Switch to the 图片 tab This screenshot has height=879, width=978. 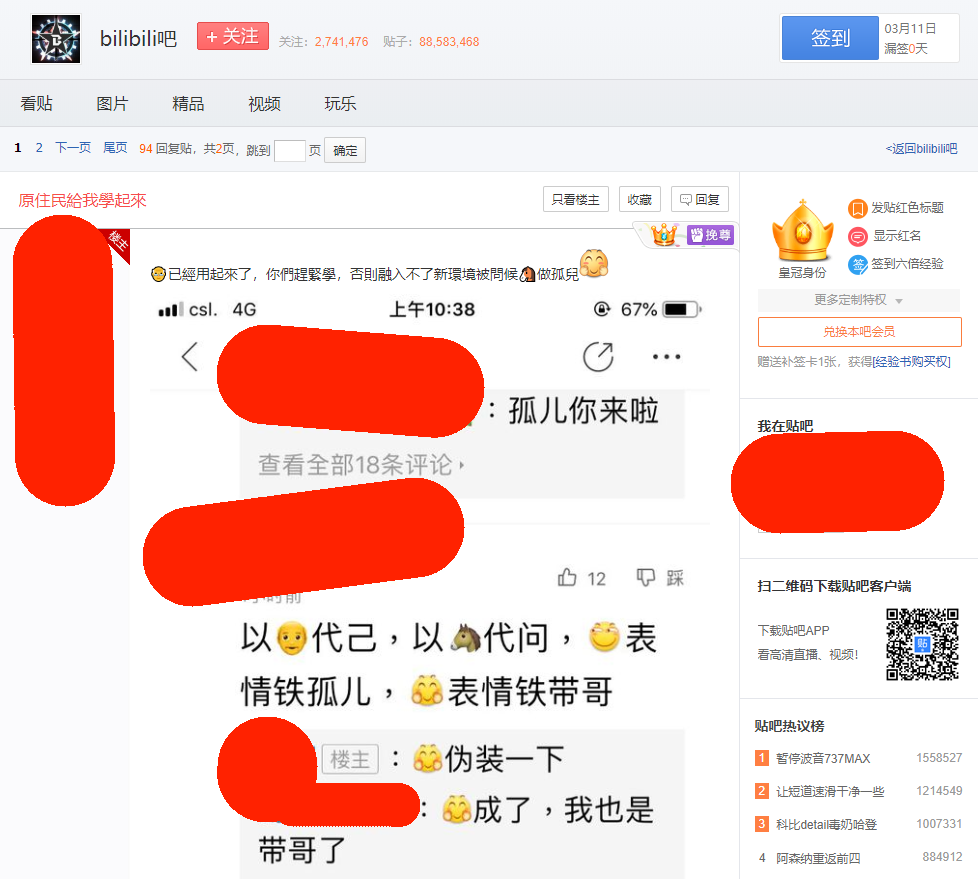click(112, 104)
